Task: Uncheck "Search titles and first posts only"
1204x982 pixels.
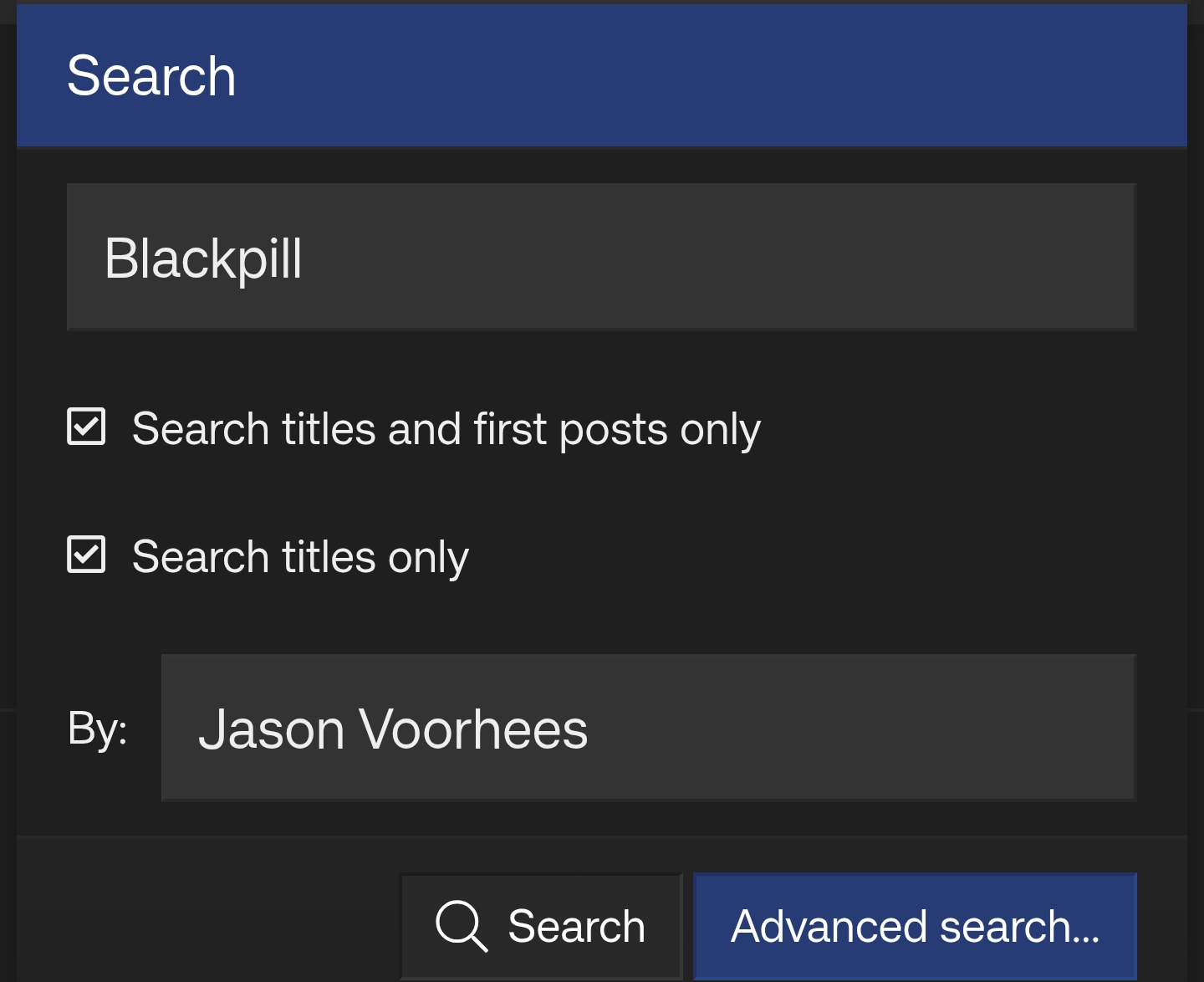Action: pyautogui.click(x=86, y=427)
